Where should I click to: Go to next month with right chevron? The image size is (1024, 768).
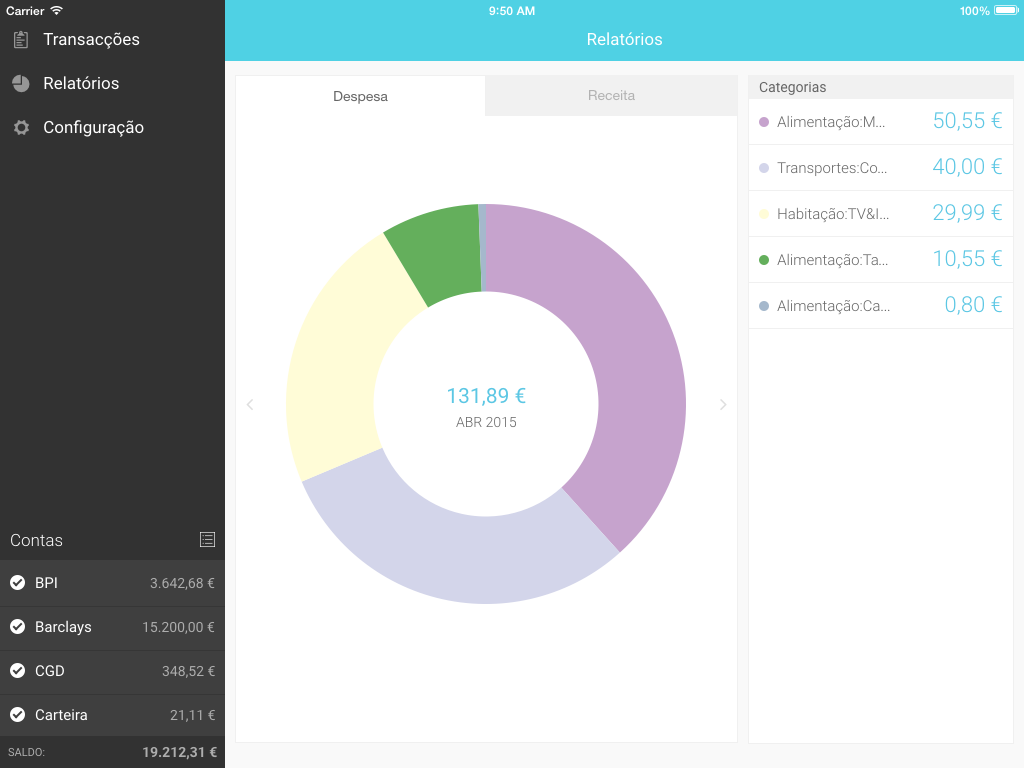click(x=723, y=405)
